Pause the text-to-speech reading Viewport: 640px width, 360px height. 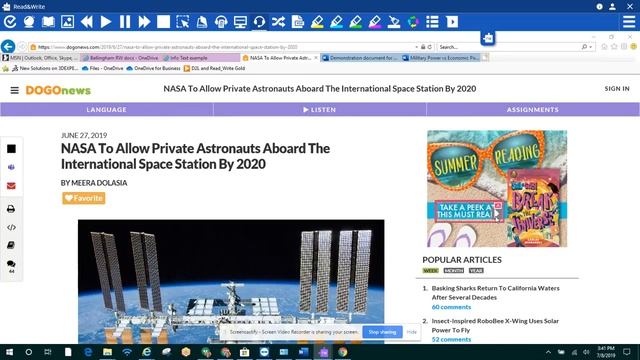(x=125, y=22)
